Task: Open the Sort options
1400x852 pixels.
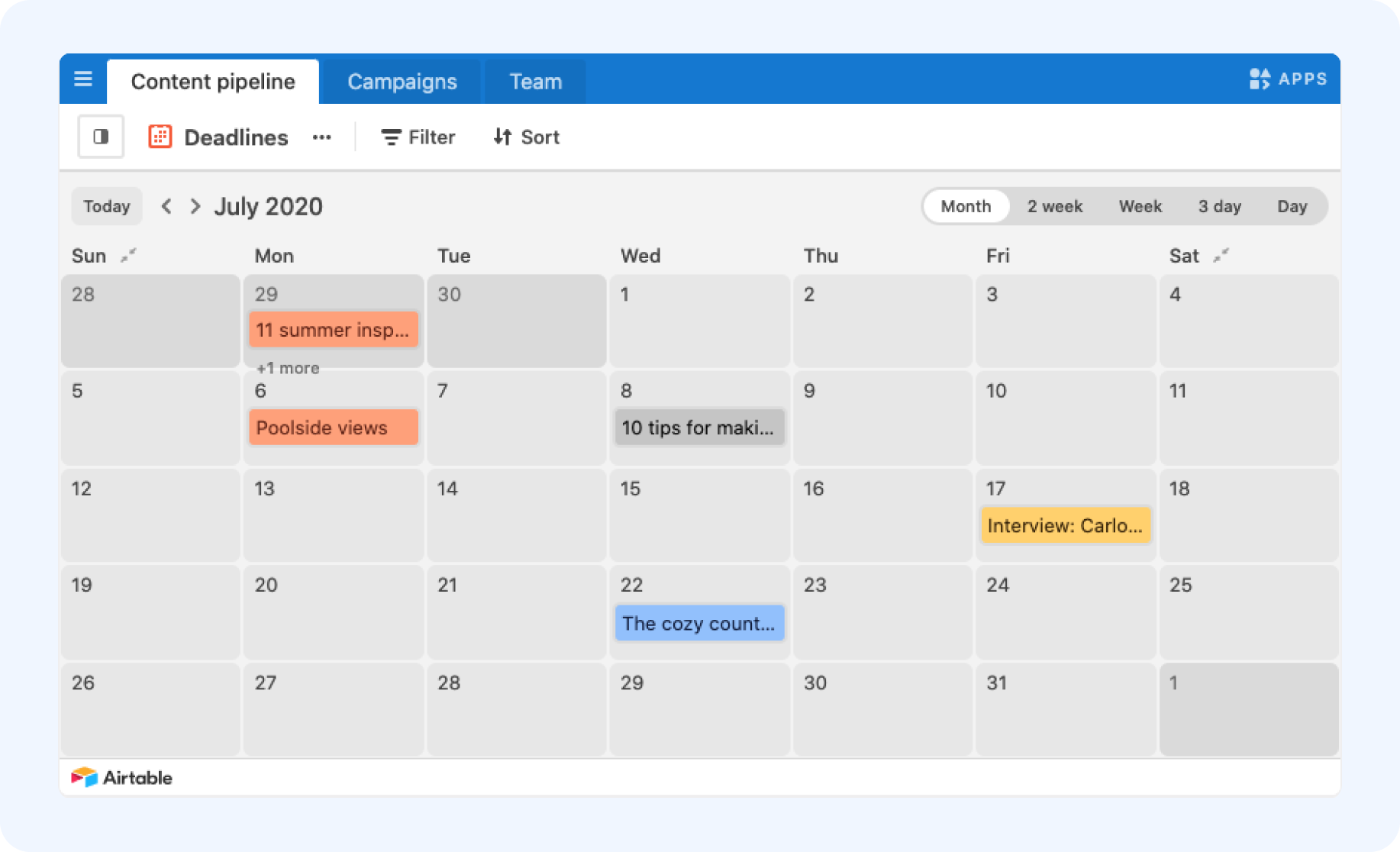Action: click(525, 137)
